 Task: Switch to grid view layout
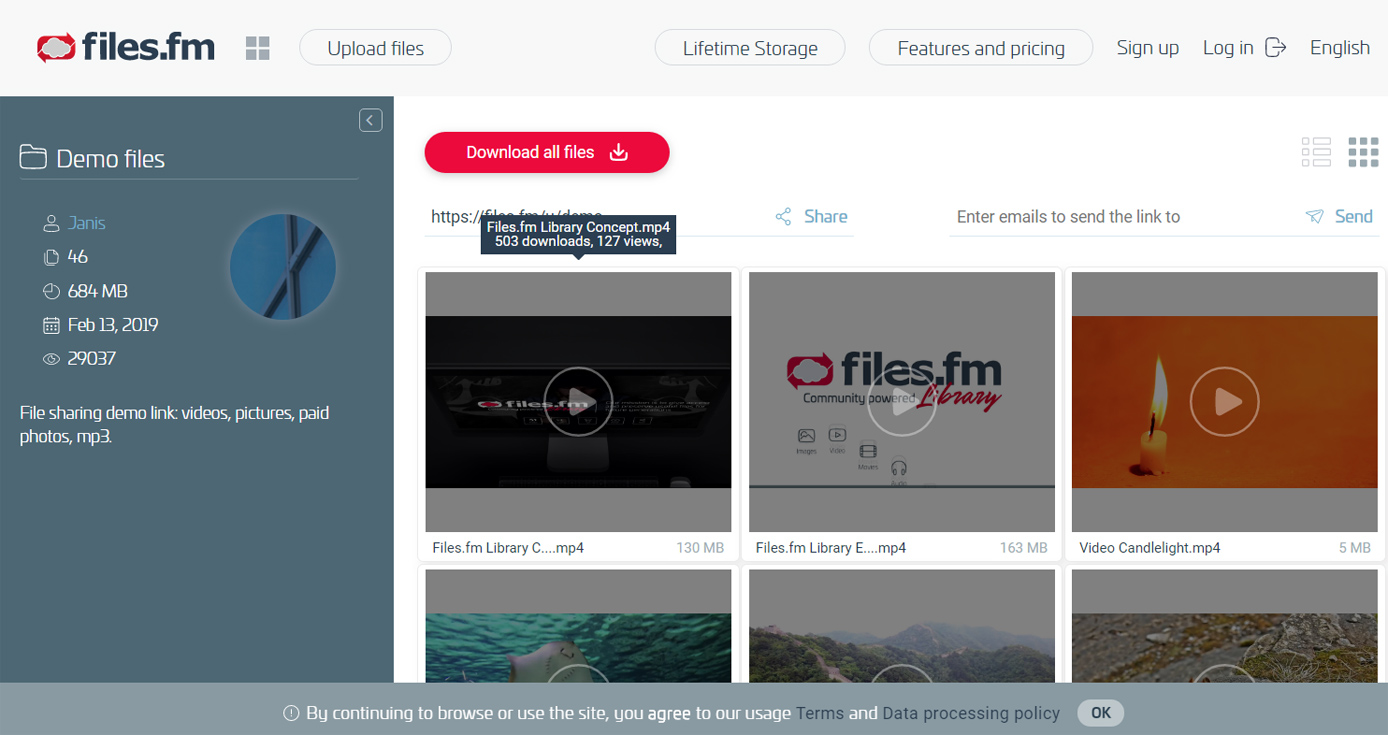pyautogui.click(x=1363, y=152)
